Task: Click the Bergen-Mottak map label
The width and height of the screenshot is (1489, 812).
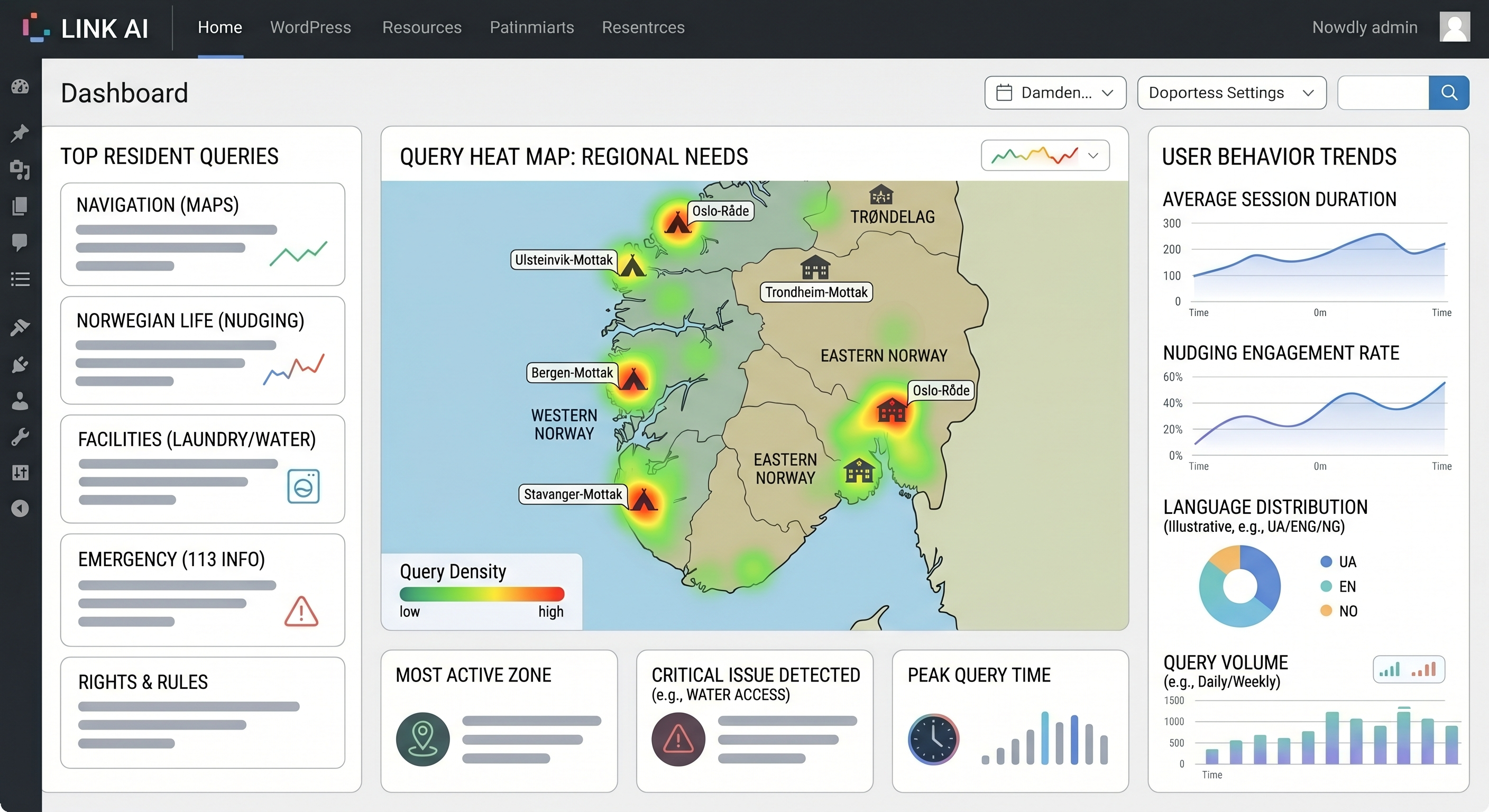Action: coord(572,373)
